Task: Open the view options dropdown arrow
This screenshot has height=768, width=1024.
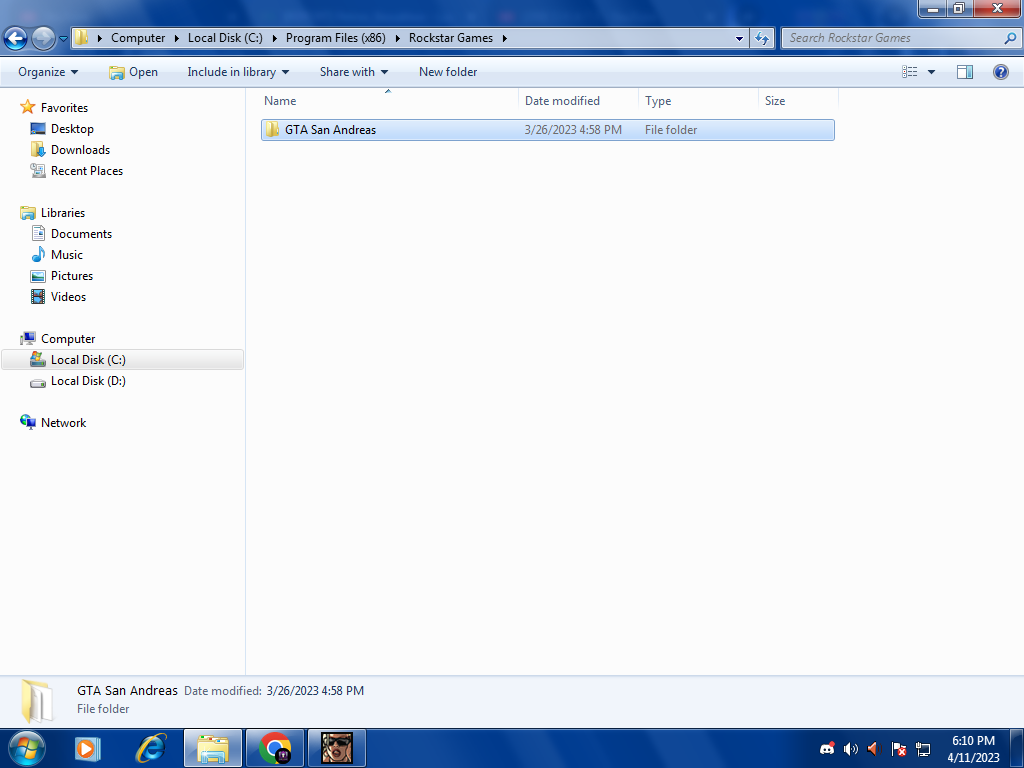Action: pos(931,72)
